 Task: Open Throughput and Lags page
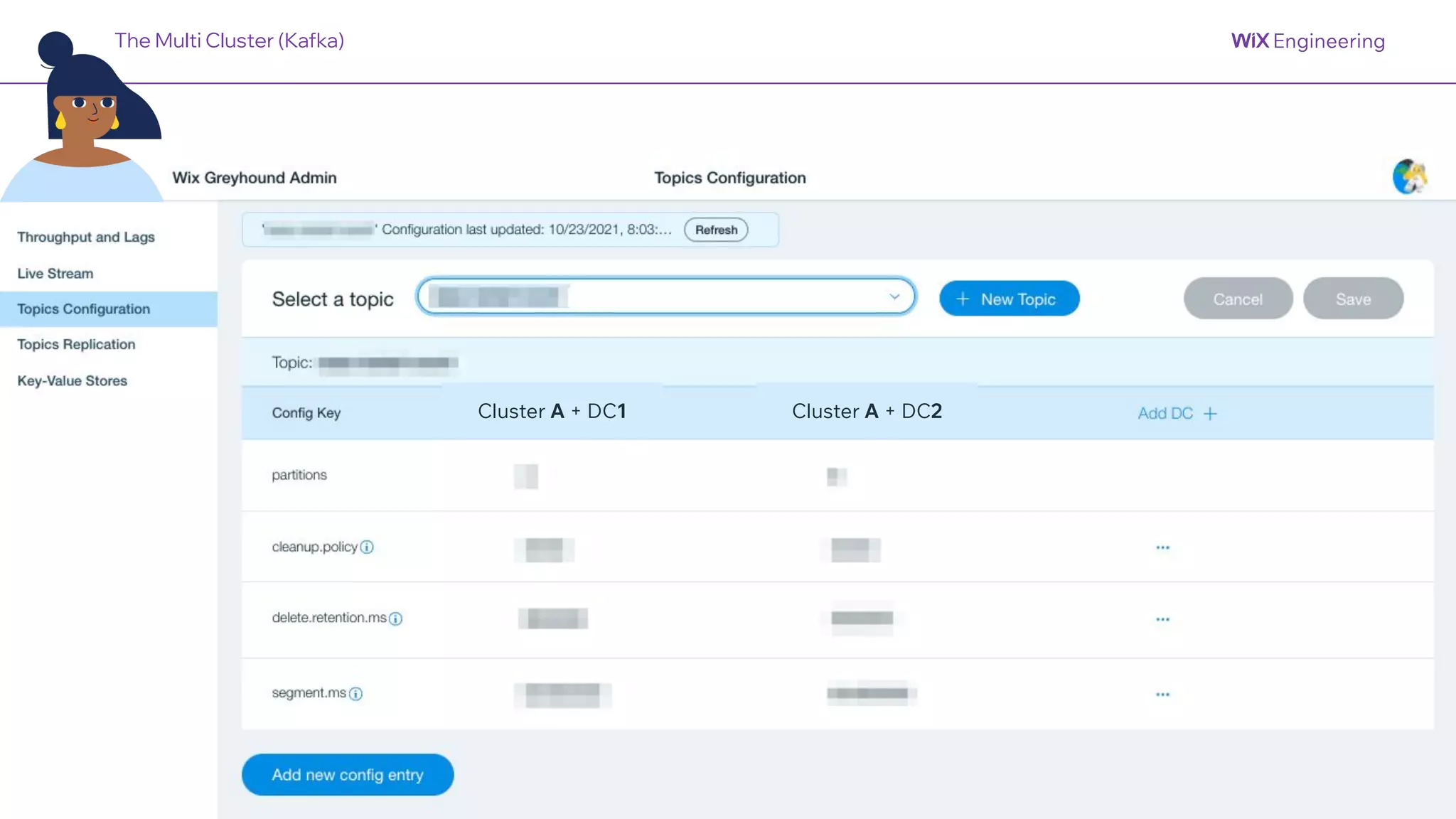coord(86,237)
